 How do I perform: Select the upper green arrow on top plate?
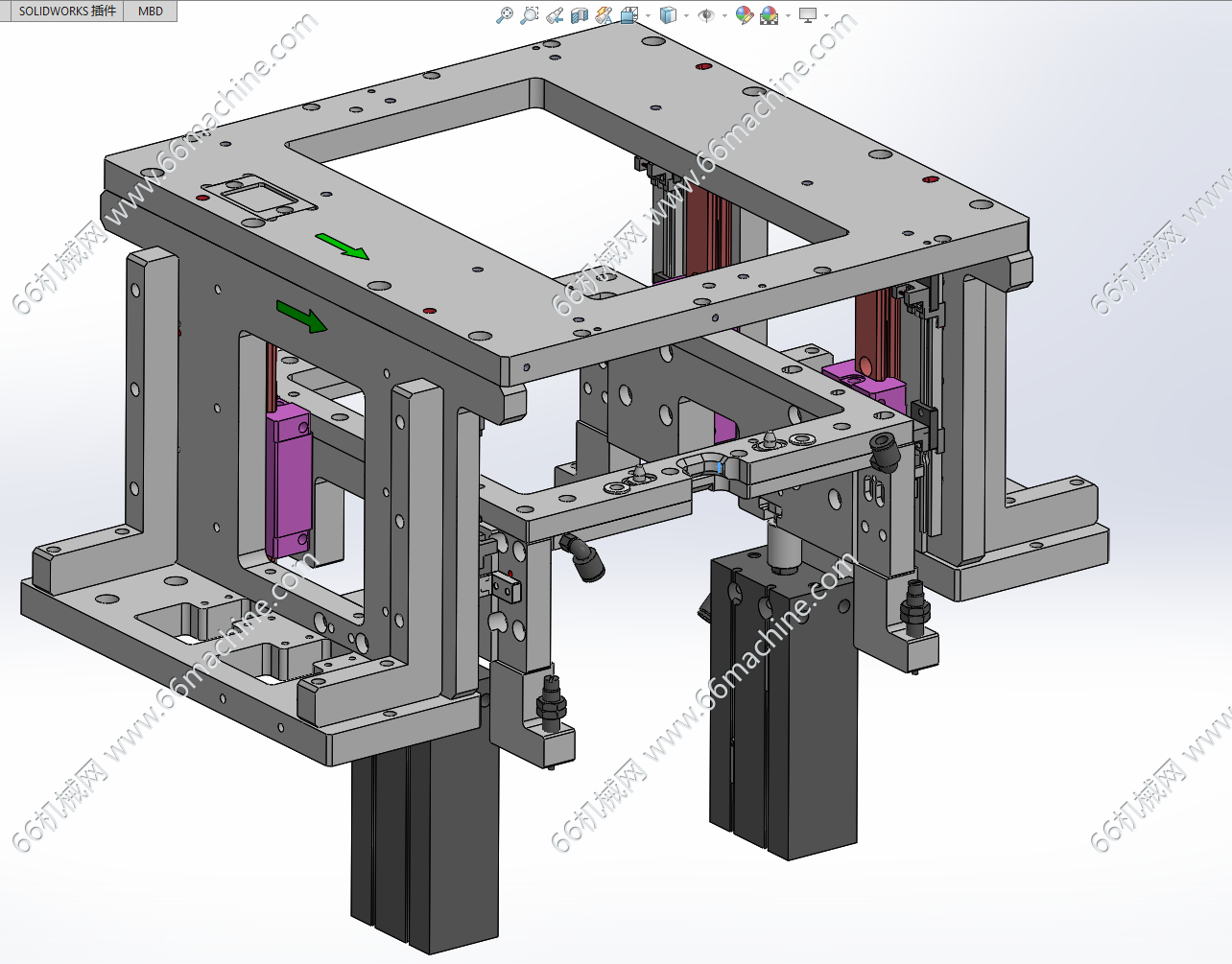coord(343,247)
